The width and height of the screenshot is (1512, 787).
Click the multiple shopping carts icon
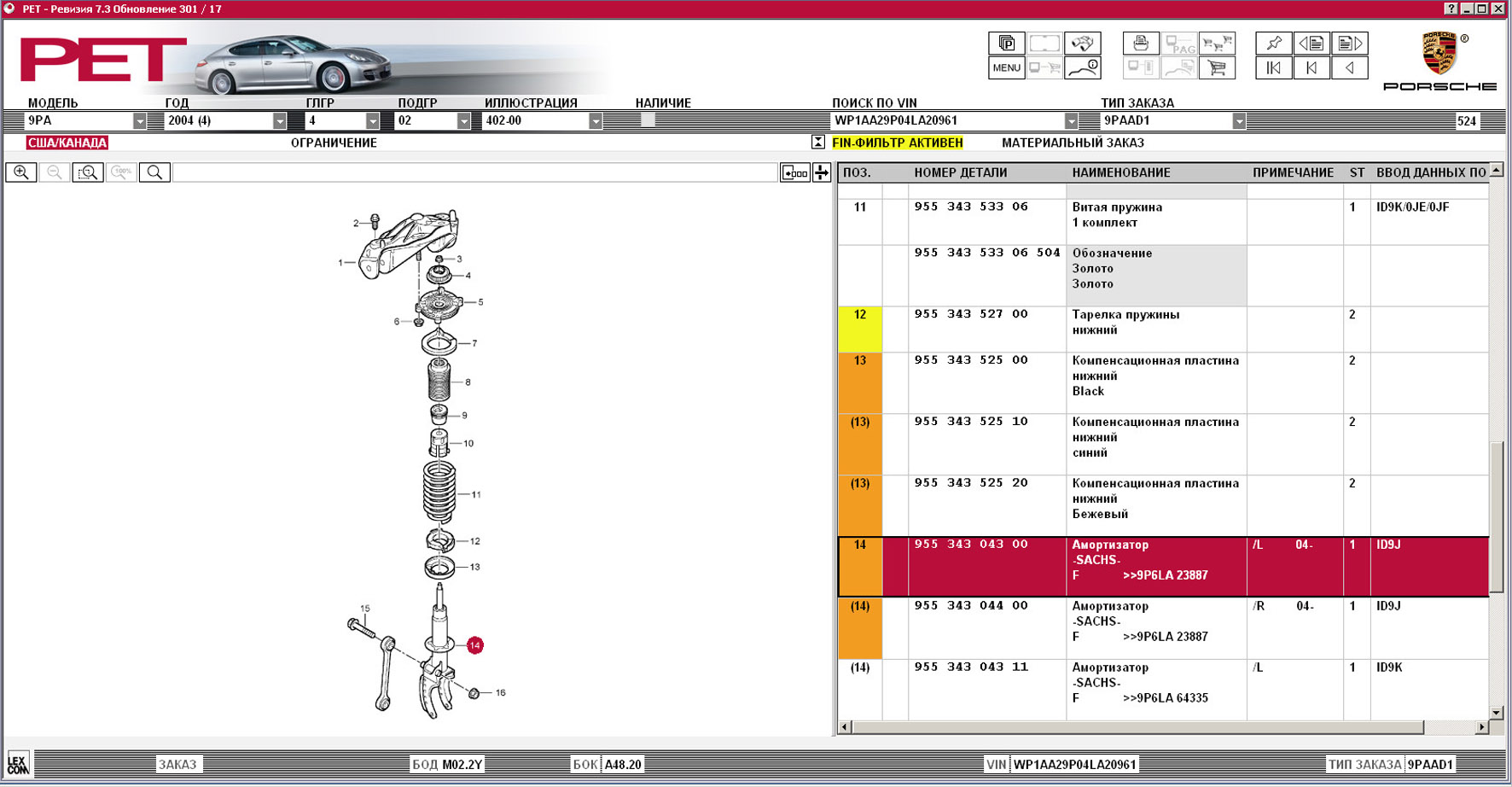point(1217,44)
